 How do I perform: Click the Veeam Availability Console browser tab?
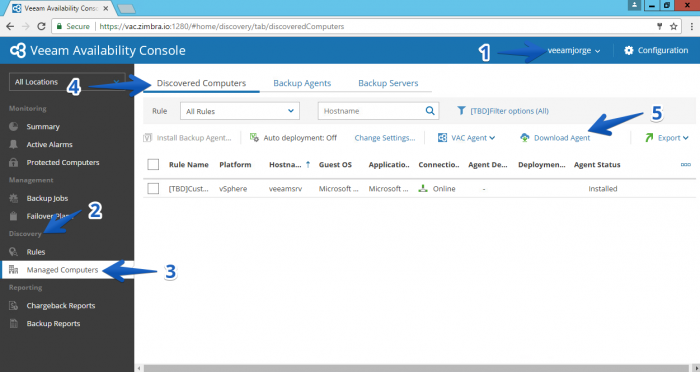tap(61, 8)
